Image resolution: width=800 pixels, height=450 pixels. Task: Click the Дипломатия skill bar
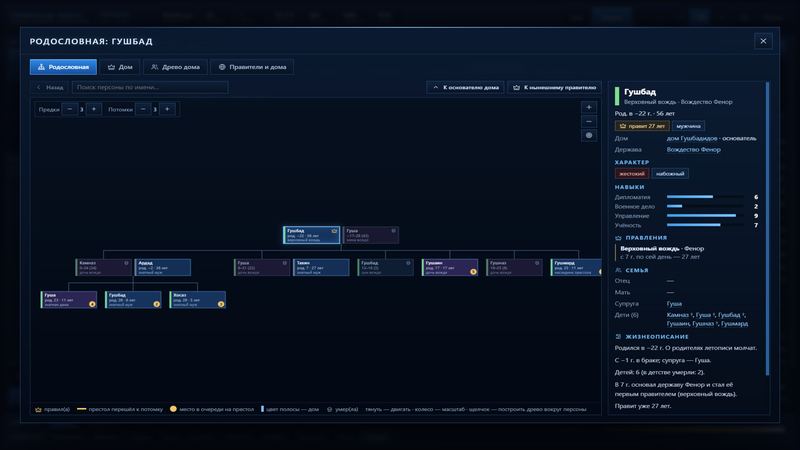pos(705,196)
